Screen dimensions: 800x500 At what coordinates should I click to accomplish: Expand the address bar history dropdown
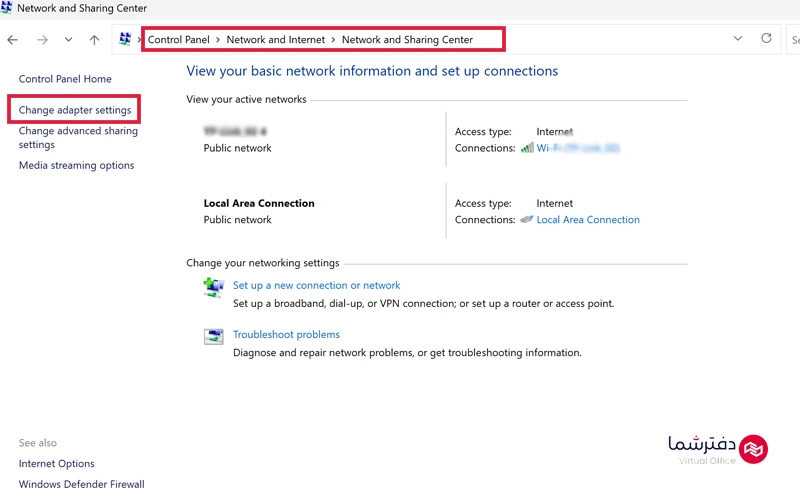tap(738, 39)
